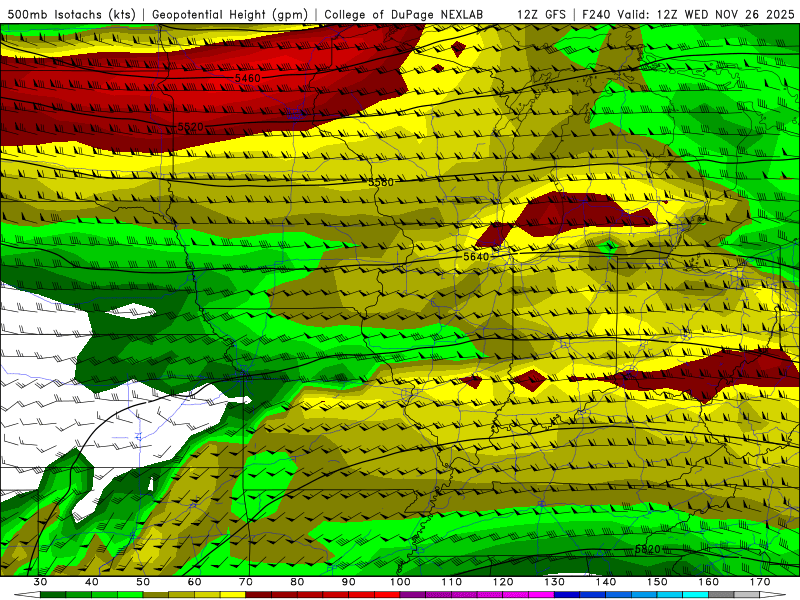
Task: Click the dark blue swatch right of 130
Action: click(567, 595)
